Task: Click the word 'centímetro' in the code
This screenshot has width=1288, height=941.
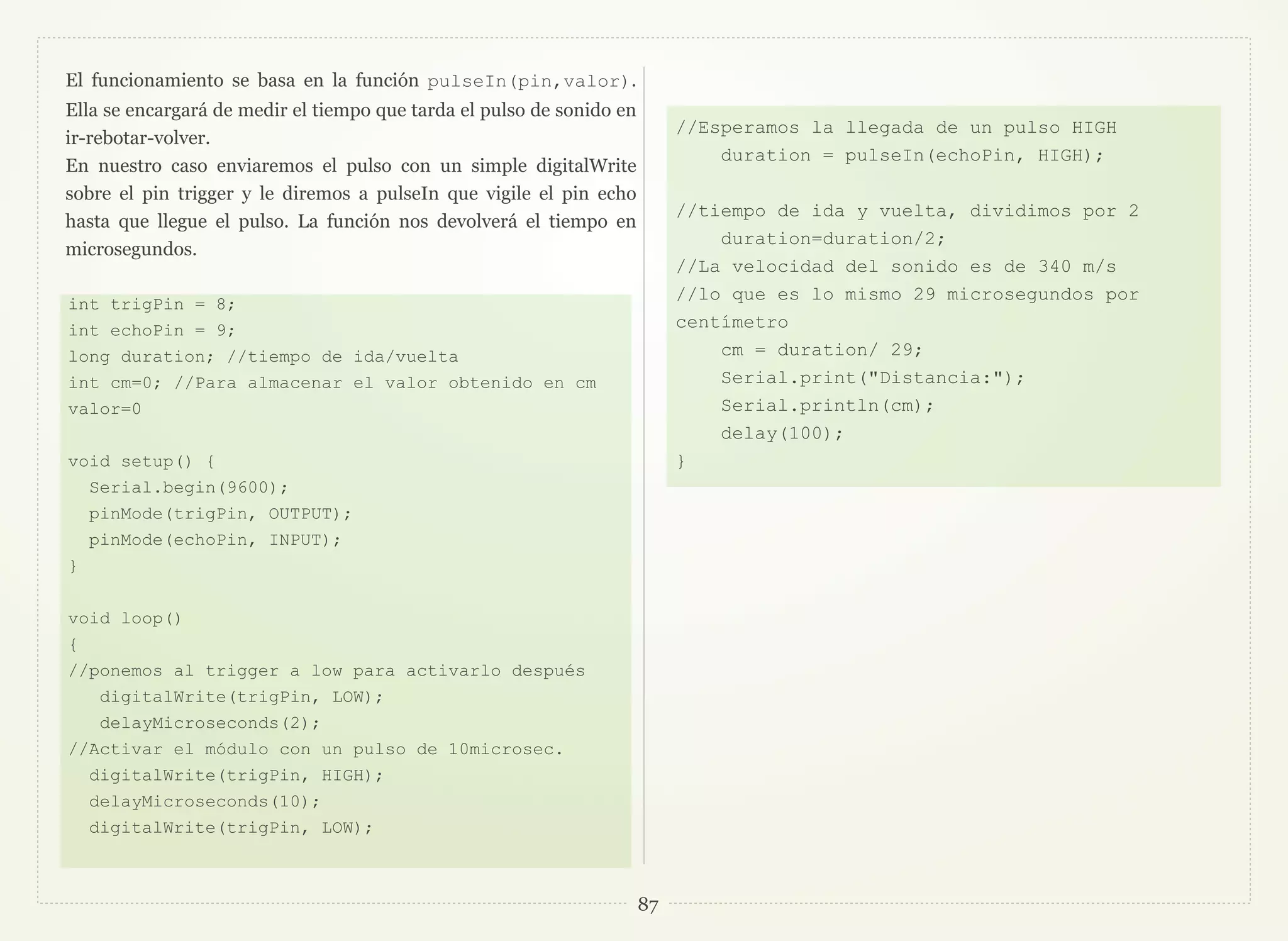Action: tap(732, 323)
